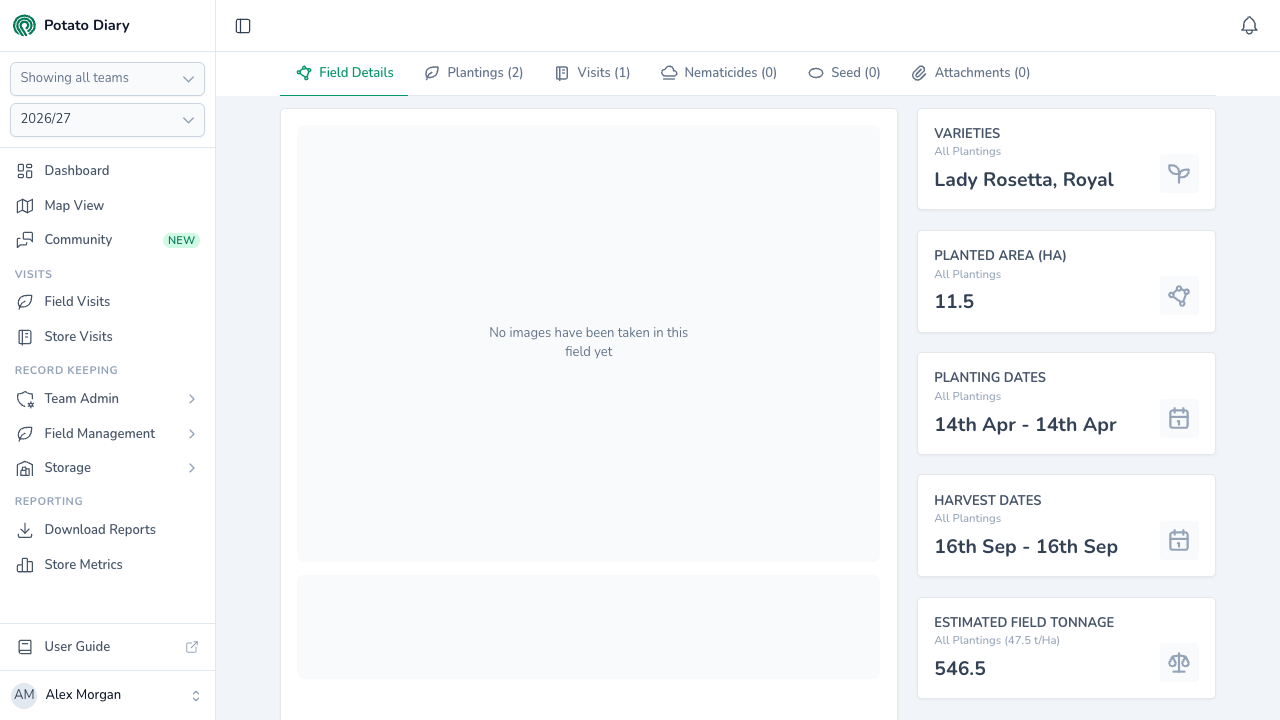Expand the Team Admin menu
Viewport: 1280px width, 720px height.
[x=107, y=399]
